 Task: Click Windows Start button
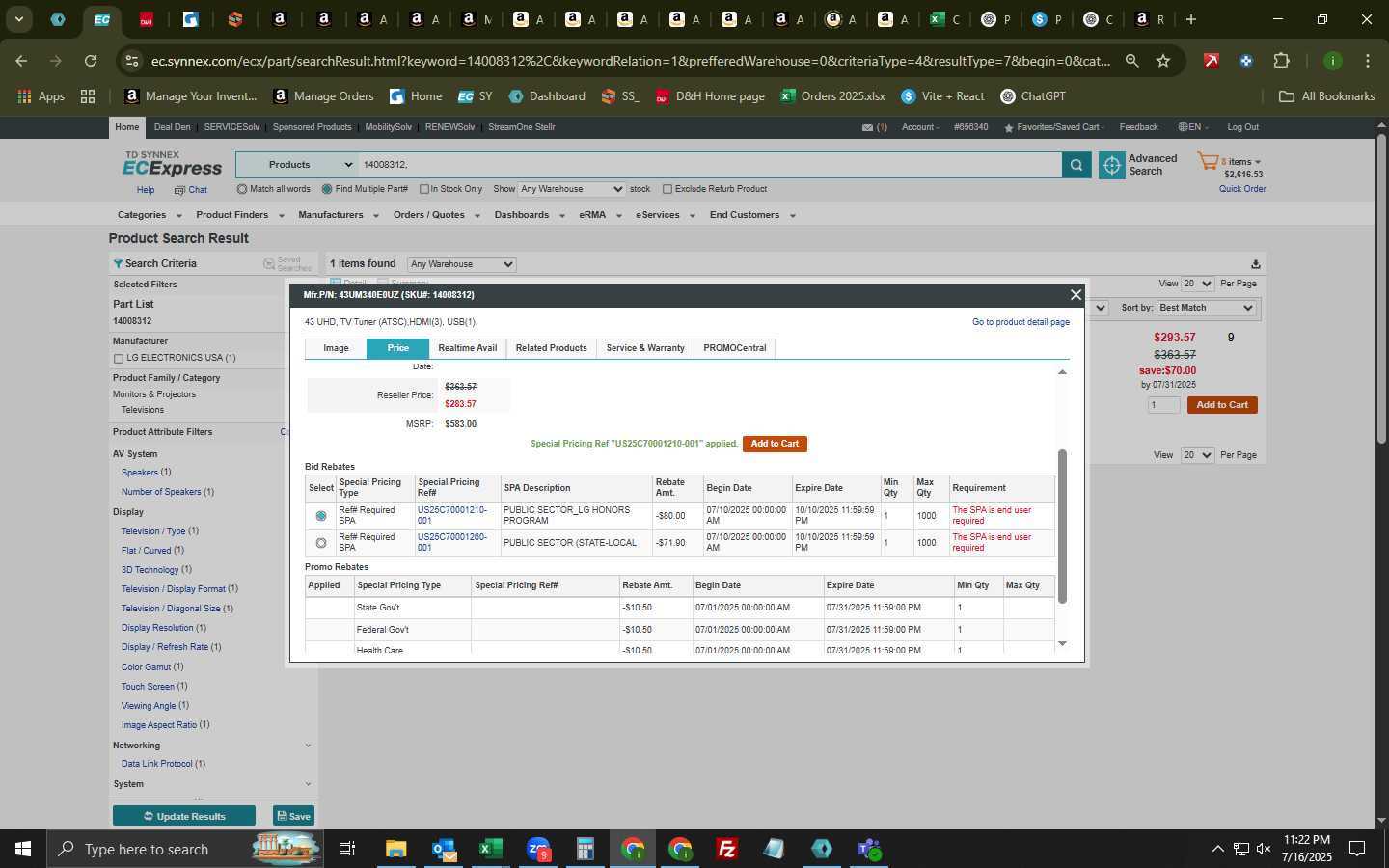click(x=23, y=849)
